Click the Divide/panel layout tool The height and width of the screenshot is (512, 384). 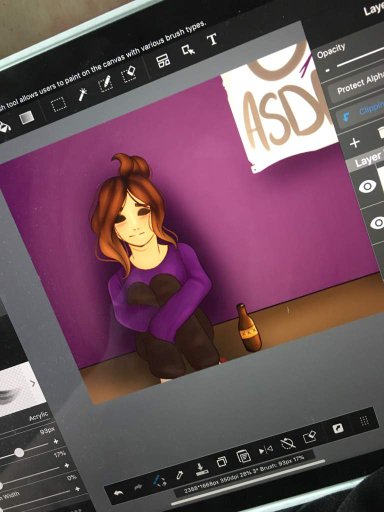click(x=163, y=61)
